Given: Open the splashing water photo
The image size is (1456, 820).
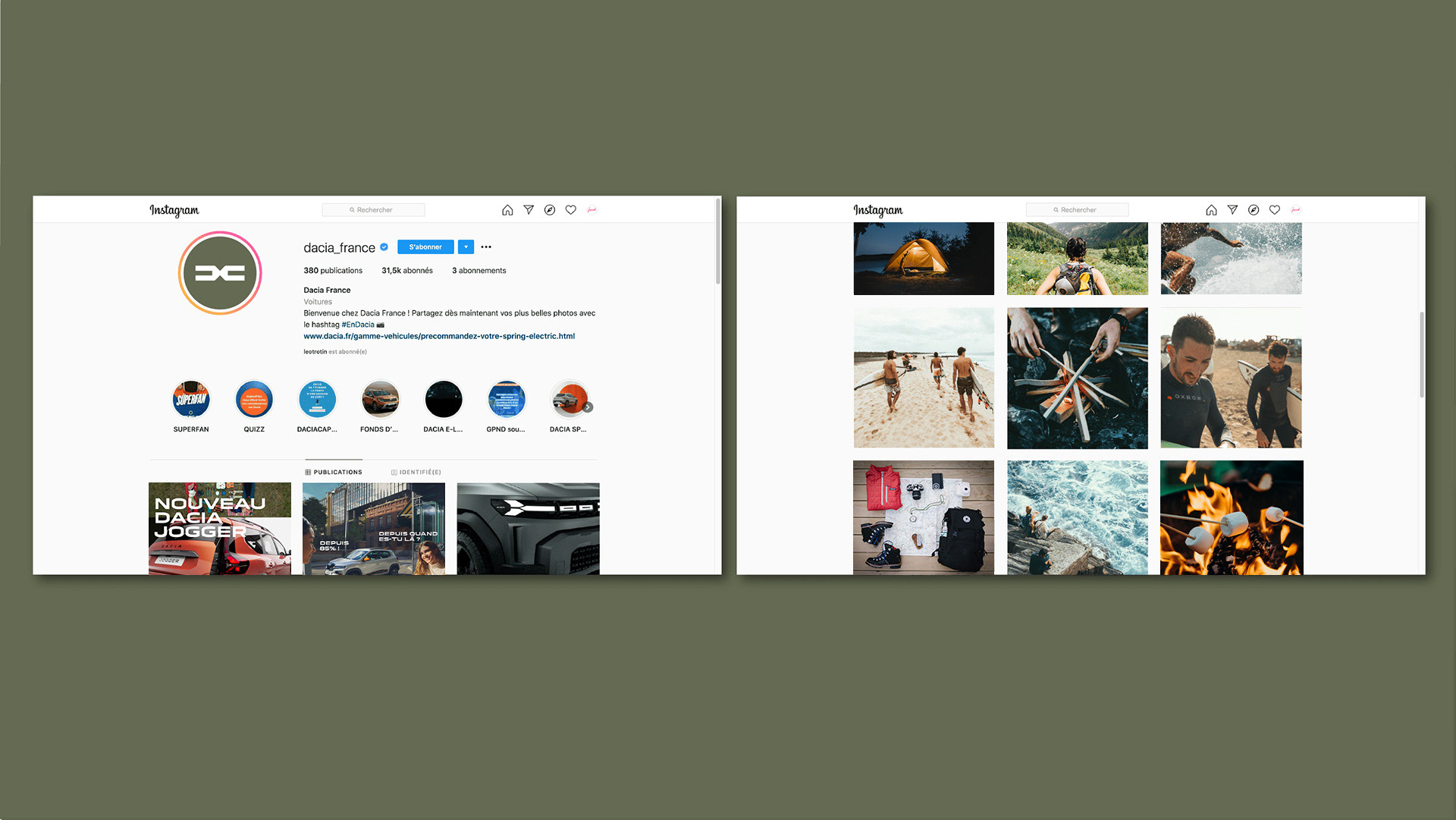Looking at the screenshot, I should tap(1232, 259).
